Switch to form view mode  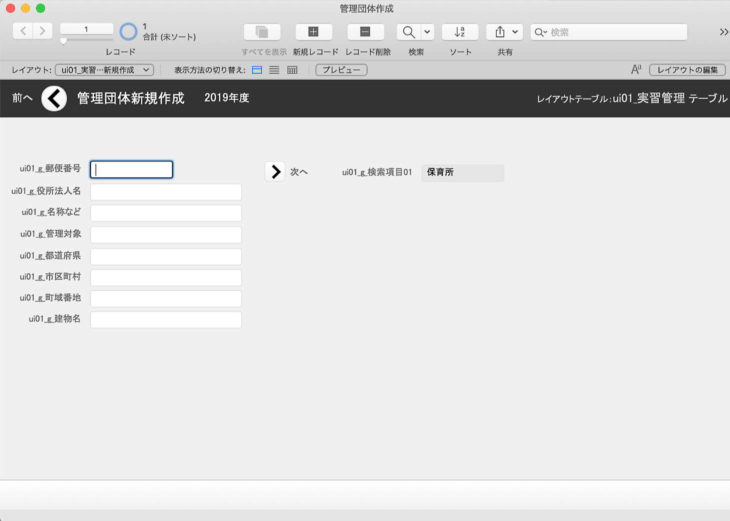coord(257,70)
